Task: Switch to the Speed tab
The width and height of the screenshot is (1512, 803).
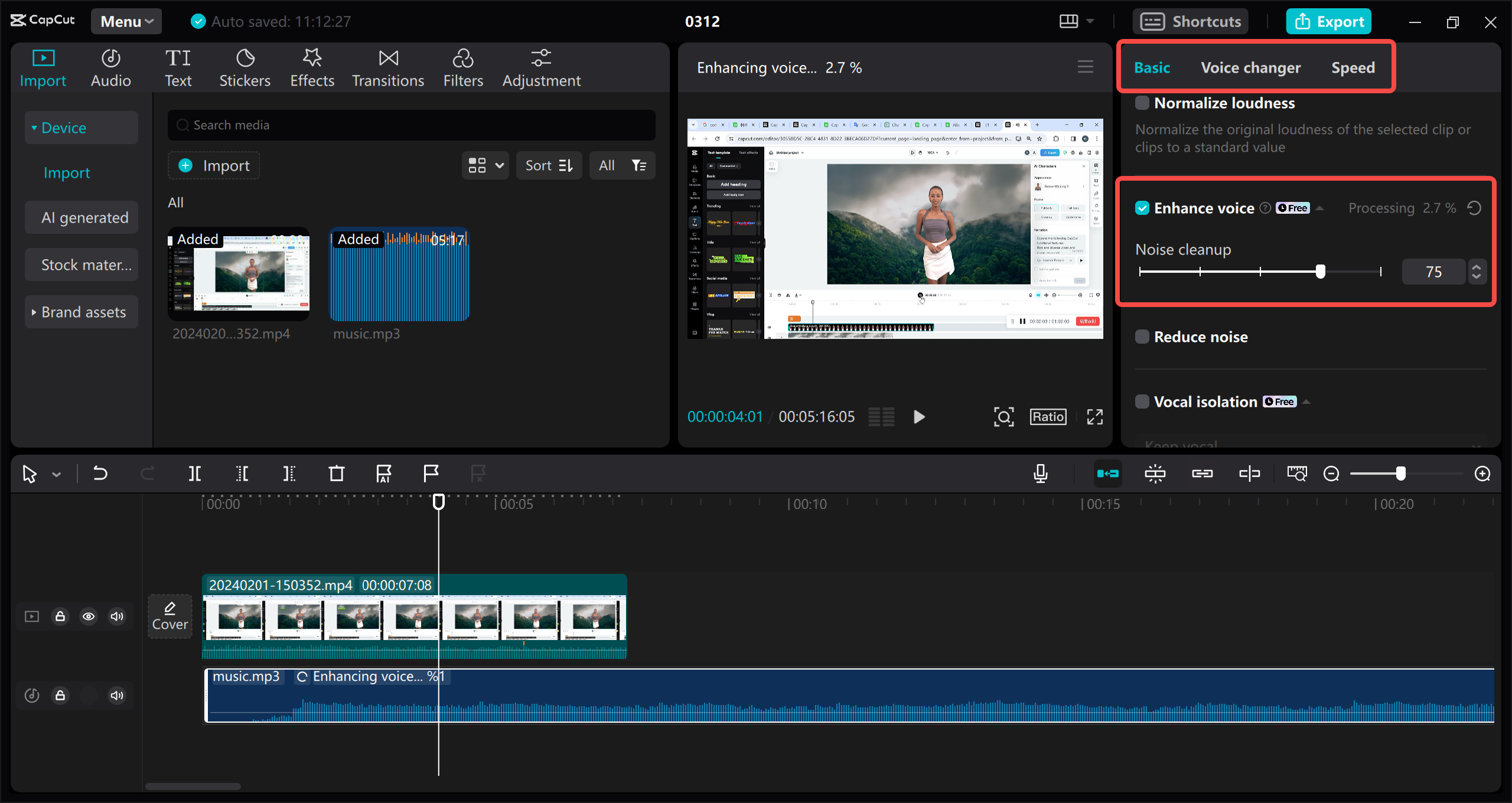Action: pos(1353,68)
